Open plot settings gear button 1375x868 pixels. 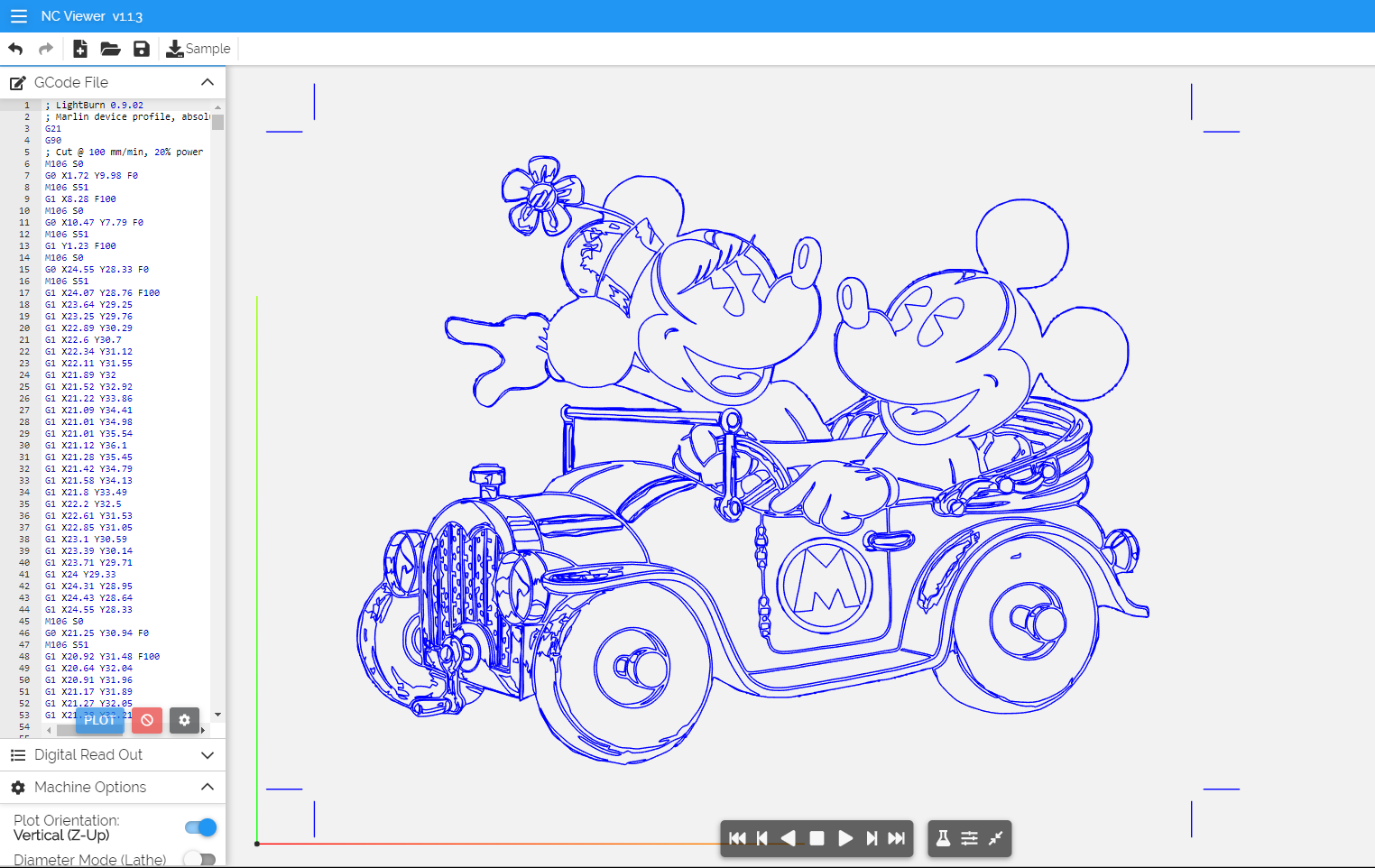tap(184, 720)
